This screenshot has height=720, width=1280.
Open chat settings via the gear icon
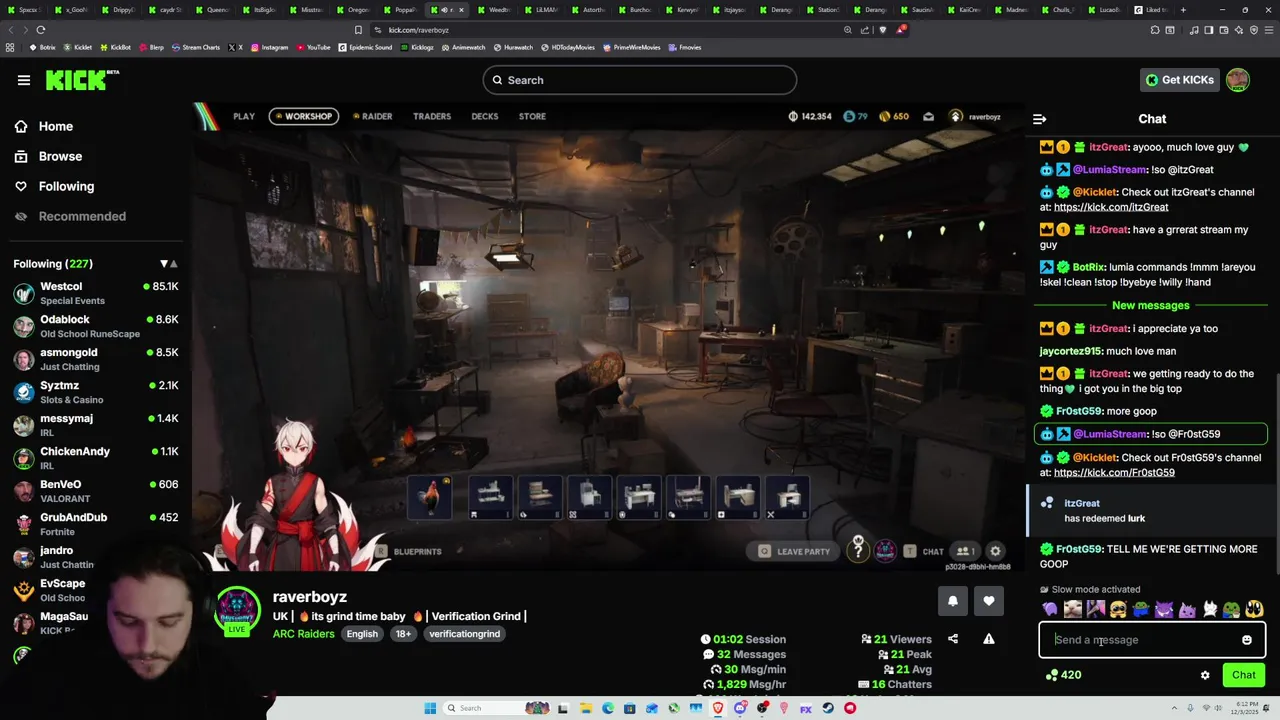[1205, 675]
